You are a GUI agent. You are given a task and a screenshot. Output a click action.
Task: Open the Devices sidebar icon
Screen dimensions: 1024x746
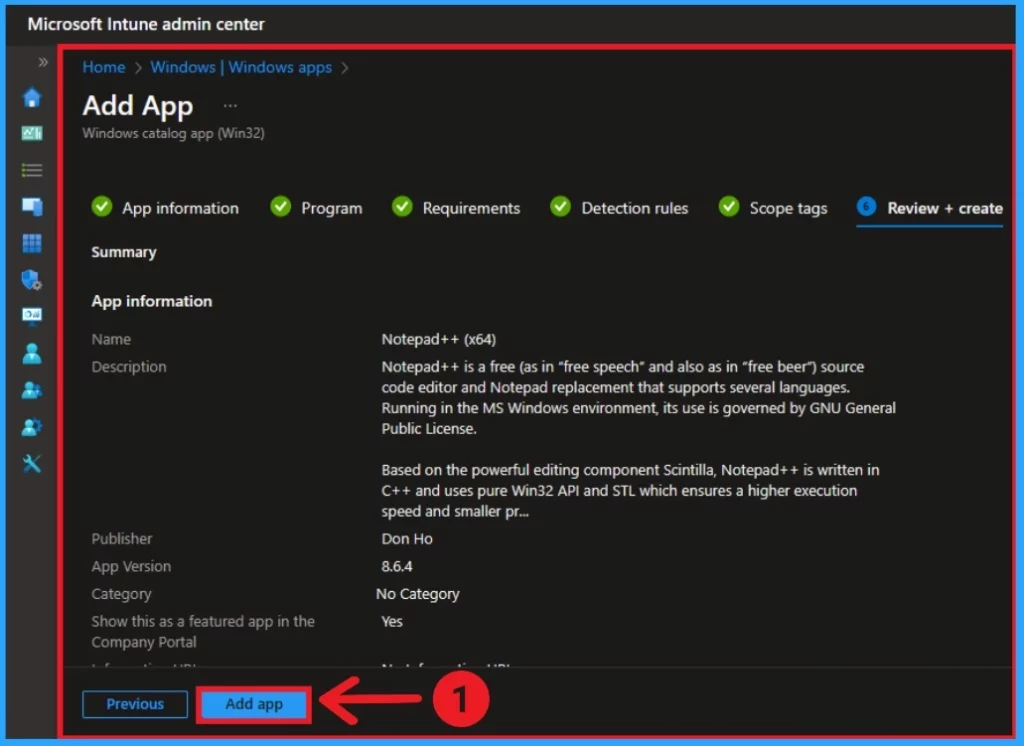tap(32, 206)
